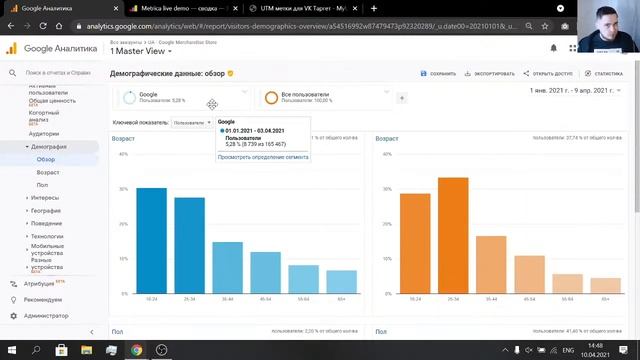Viewport: 640px width, 360px height.
Task: Open the Windows Start menu
Action: tap(12, 350)
